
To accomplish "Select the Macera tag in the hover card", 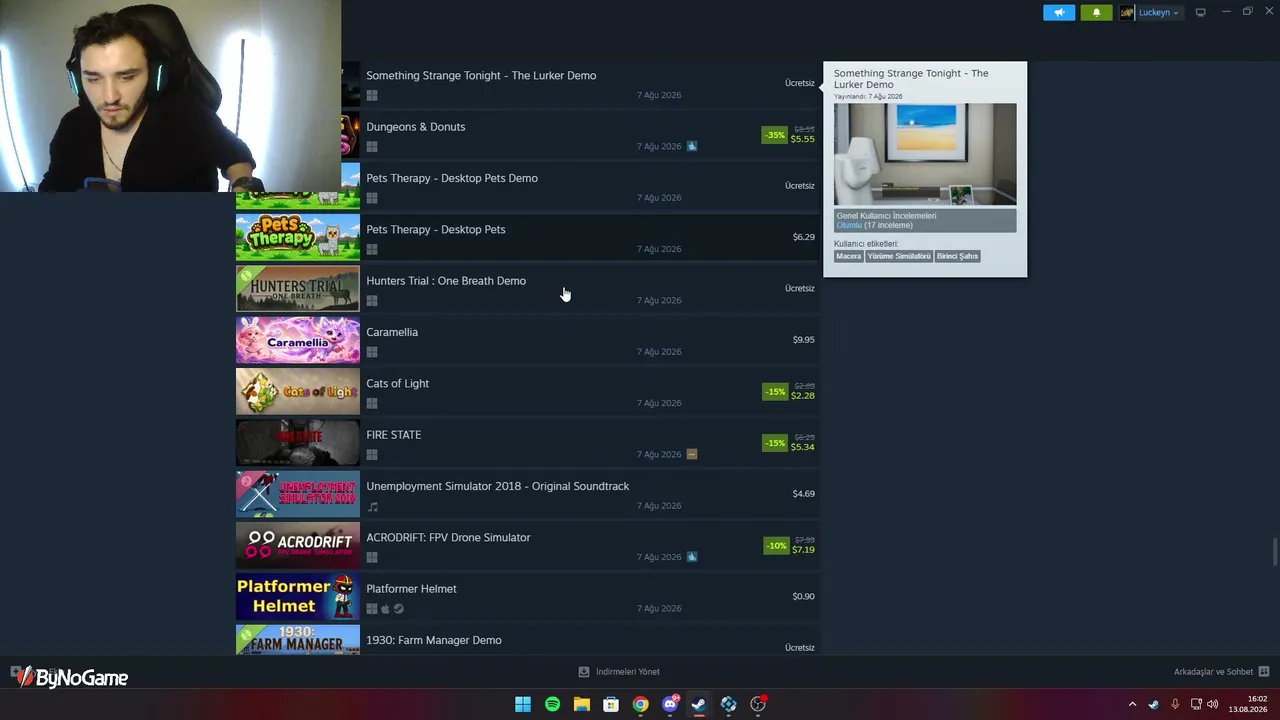I will (x=848, y=256).
